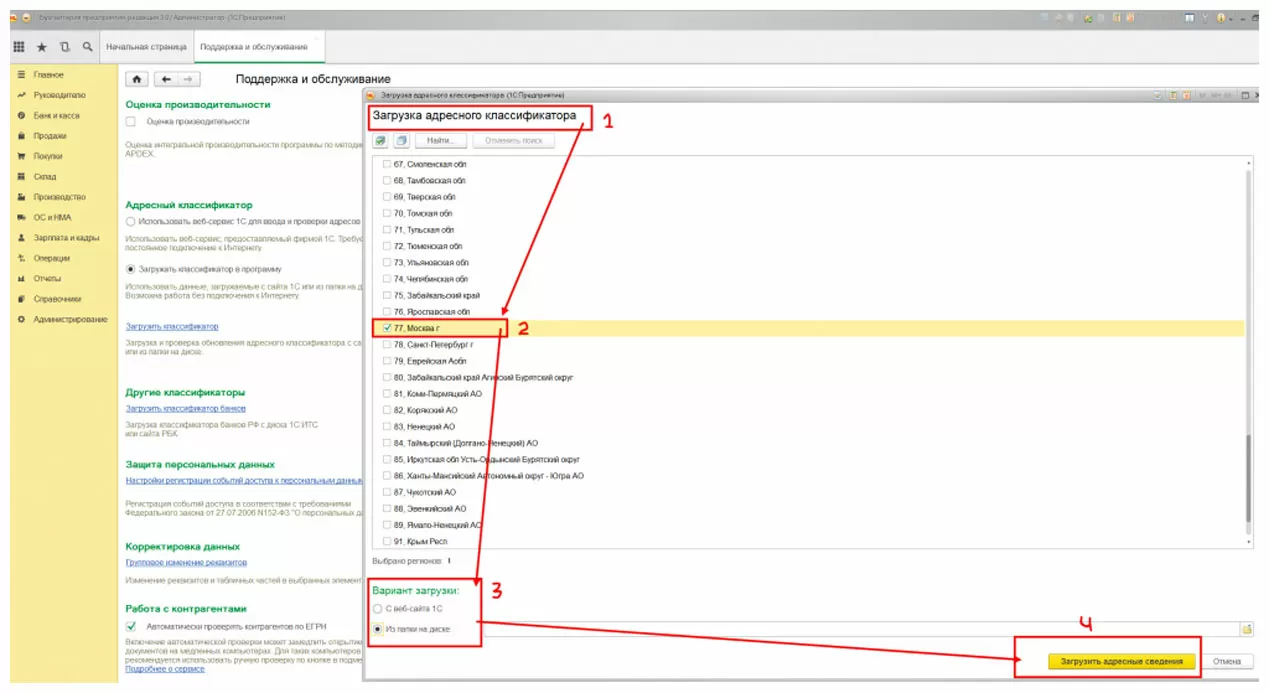Open Favorites star icon
Image resolution: width=1269 pixels, height=693 pixels.
click(42, 47)
